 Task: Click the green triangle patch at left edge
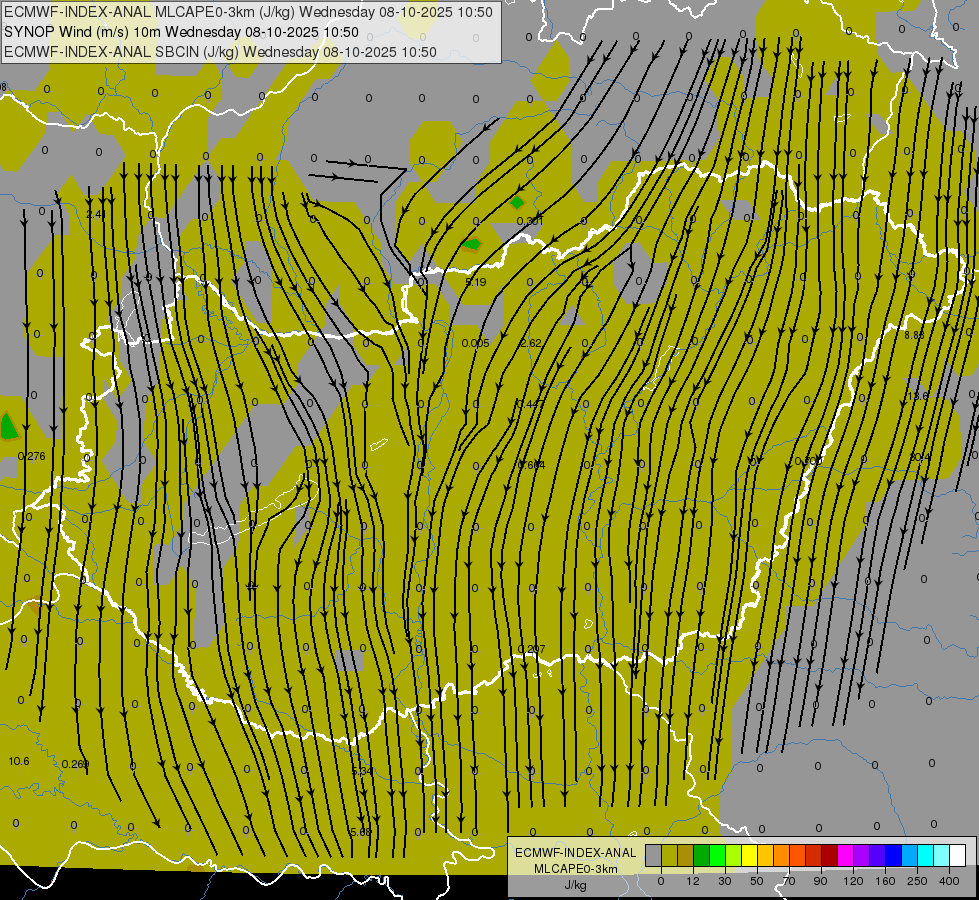click(x=8, y=426)
